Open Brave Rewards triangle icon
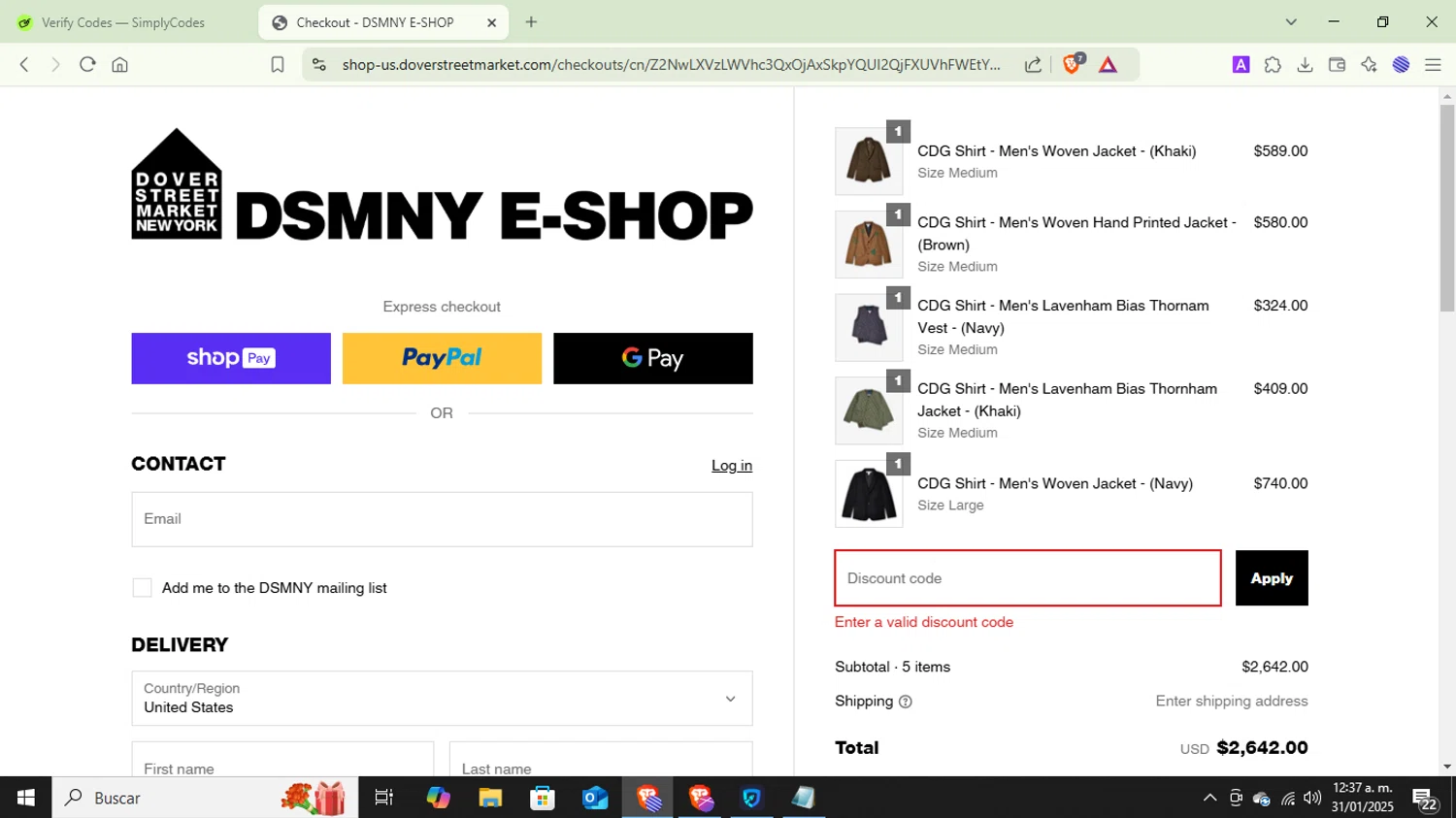Screen dimensions: 1456x818 (1108, 65)
